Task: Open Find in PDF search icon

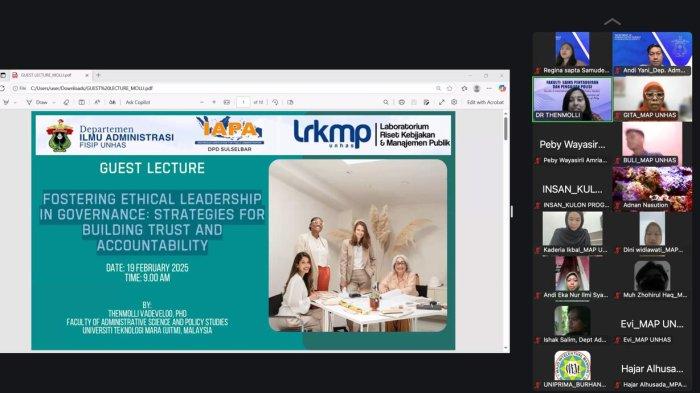Action: click(x=386, y=102)
